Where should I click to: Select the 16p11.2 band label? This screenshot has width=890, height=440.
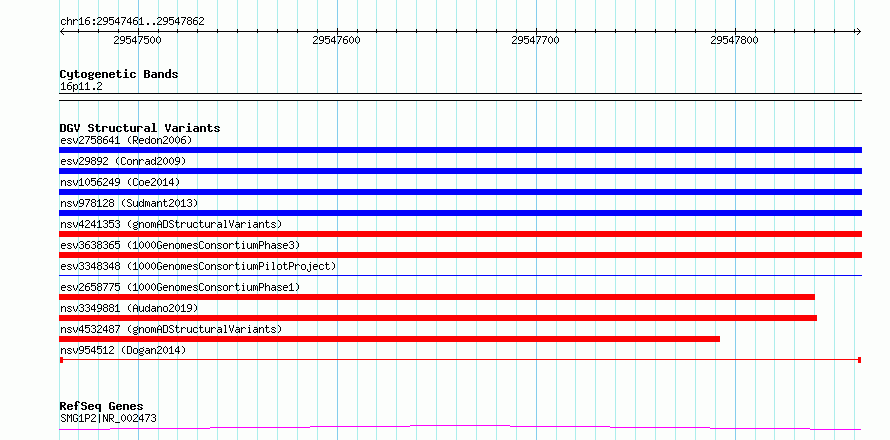pos(81,87)
